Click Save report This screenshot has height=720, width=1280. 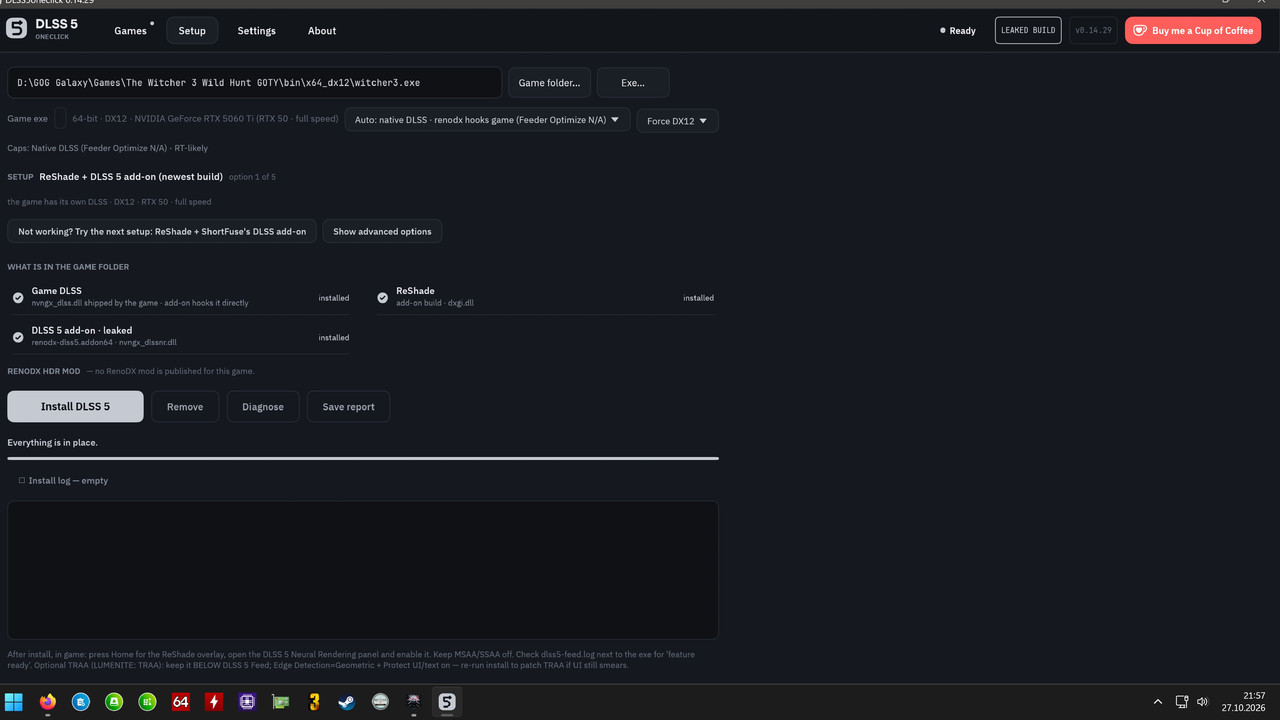[348, 407]
